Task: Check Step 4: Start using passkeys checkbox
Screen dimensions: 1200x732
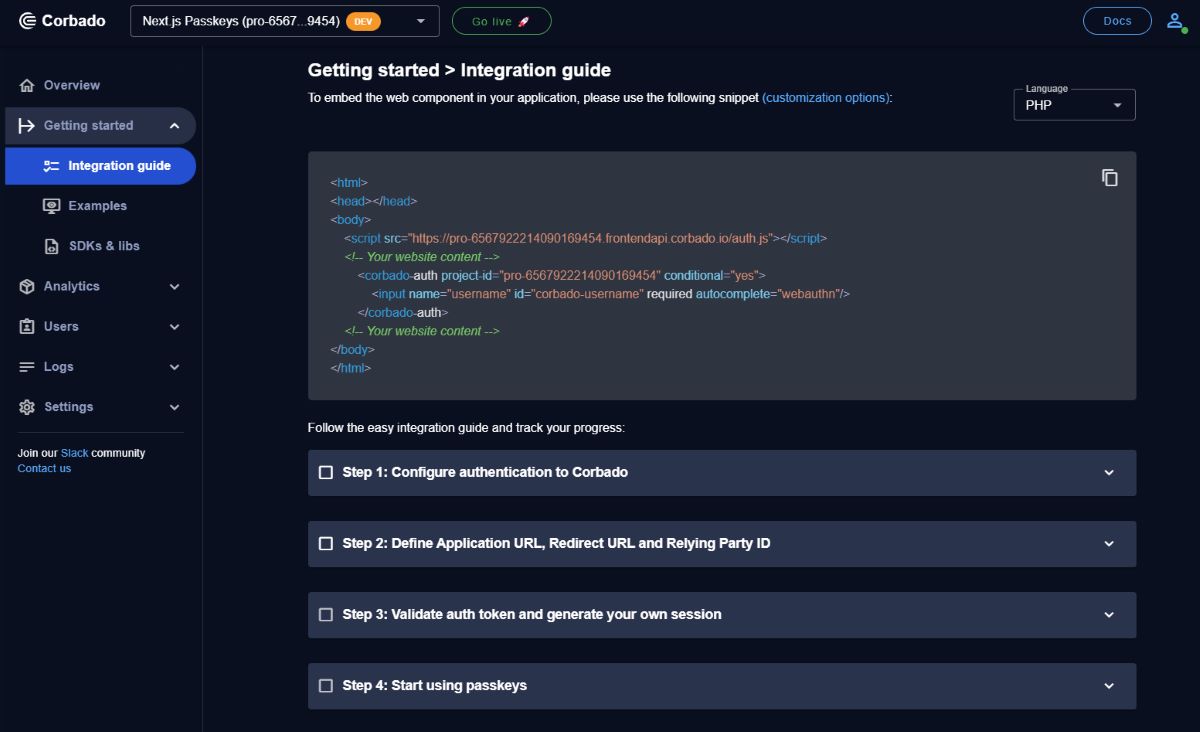Action: point(326,685)
